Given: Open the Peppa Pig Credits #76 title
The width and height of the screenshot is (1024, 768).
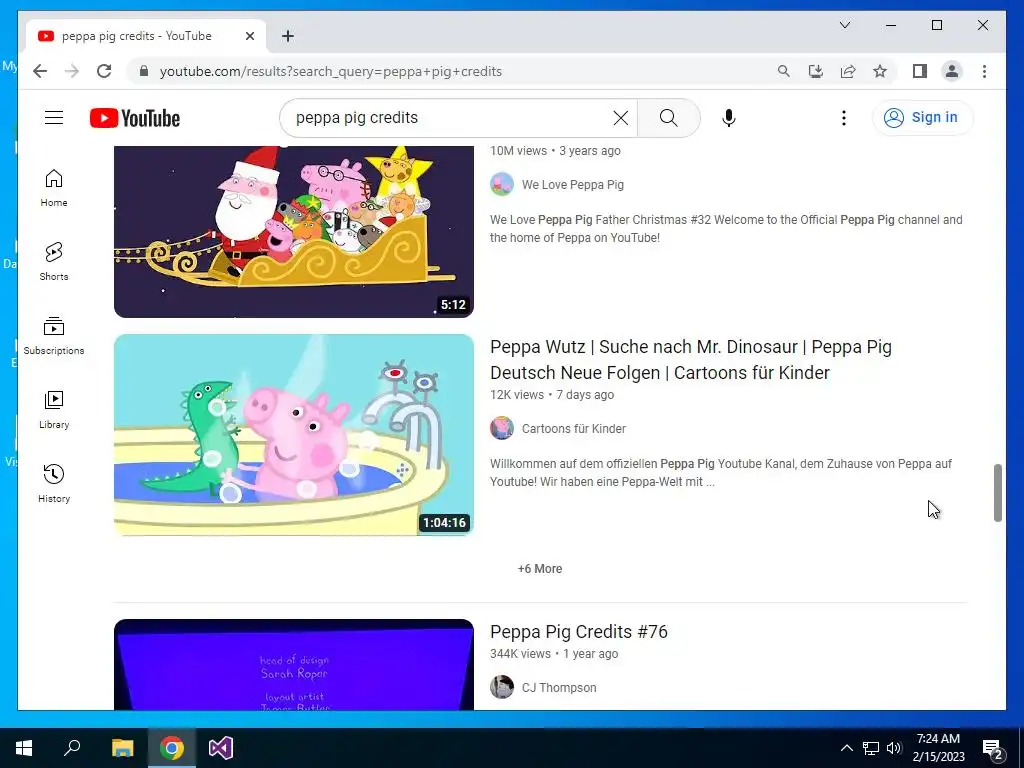Looking at the screenshot, I should point(579,632).
